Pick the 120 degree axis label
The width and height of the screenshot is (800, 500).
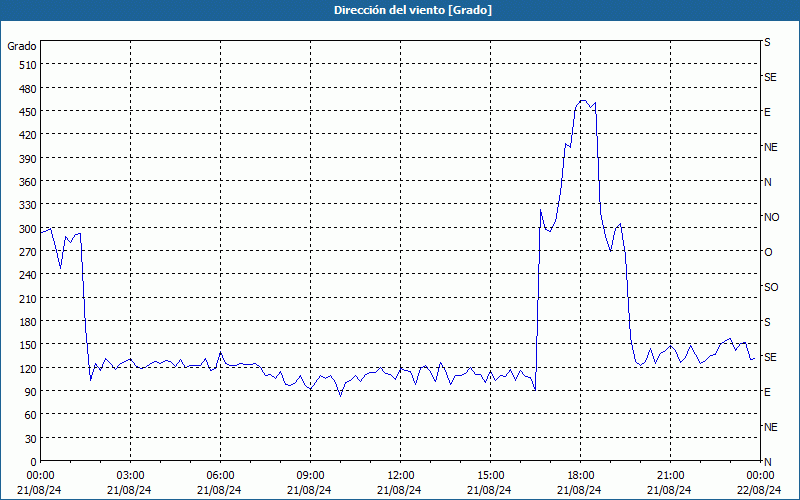click(x=29, y=368)
